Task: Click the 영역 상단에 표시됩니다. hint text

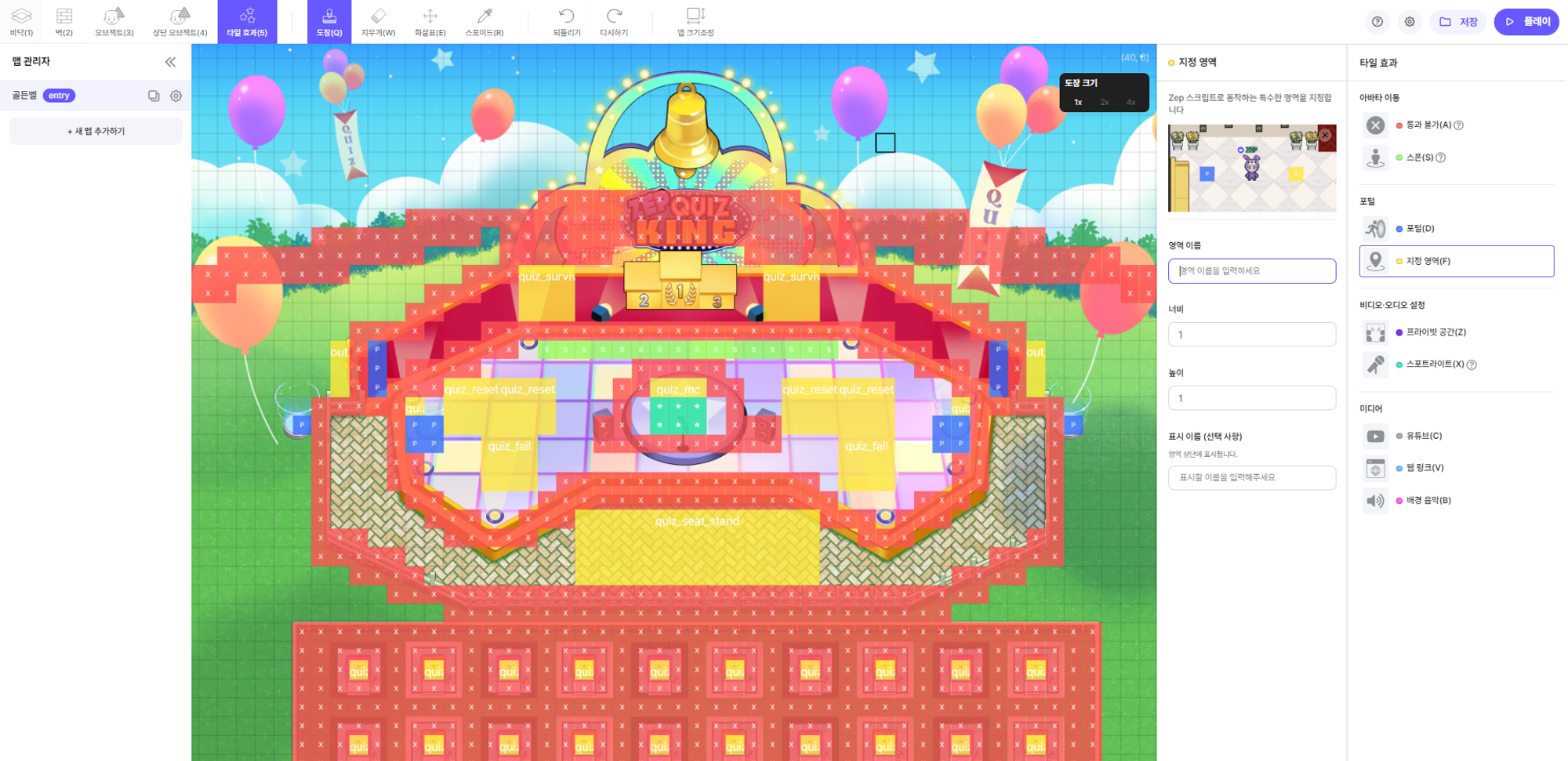Action: pyautogui.click(x=1203, y=454)
